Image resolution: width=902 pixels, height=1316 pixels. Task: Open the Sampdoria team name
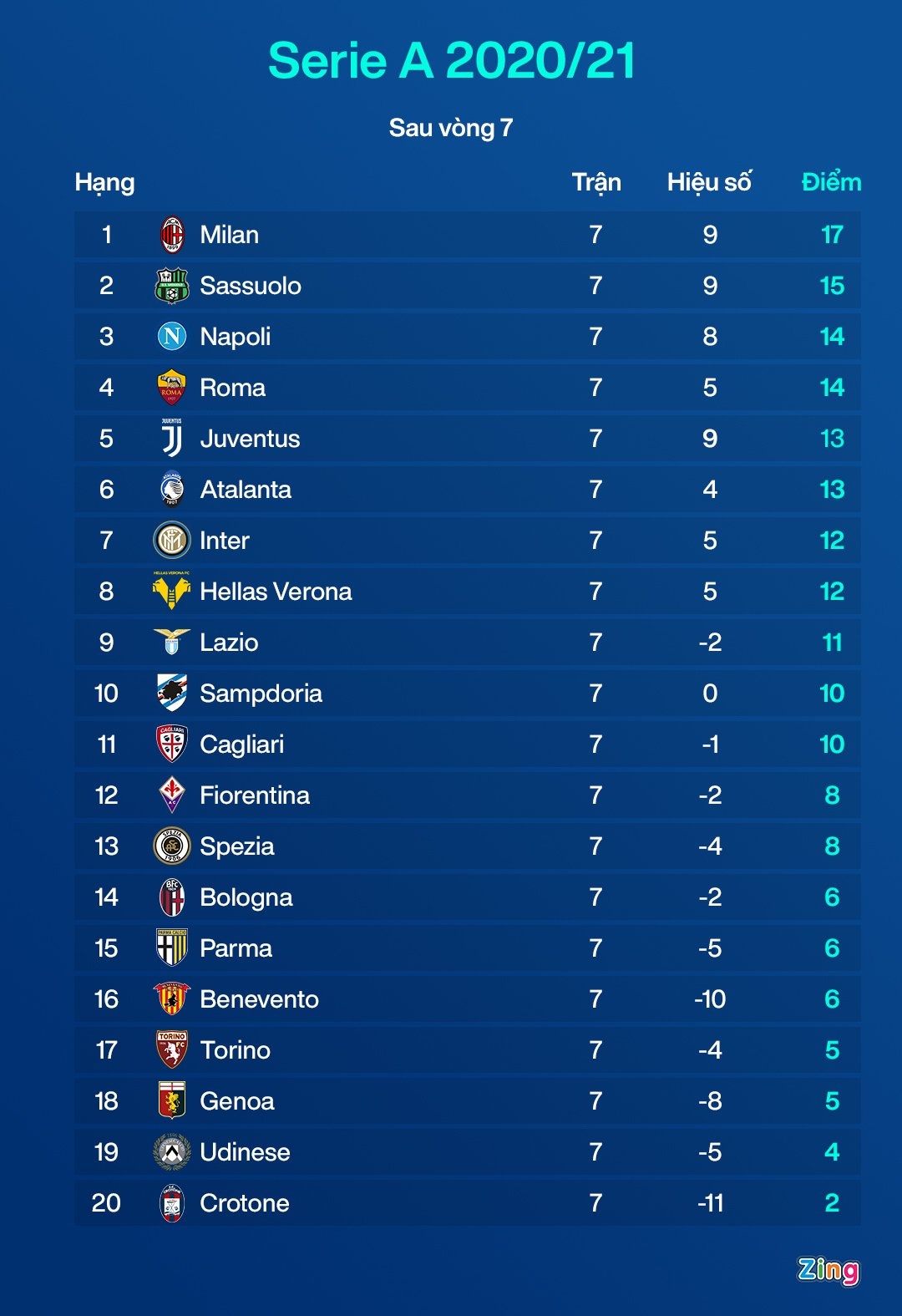pyautogui.click(x=261, y=694)
